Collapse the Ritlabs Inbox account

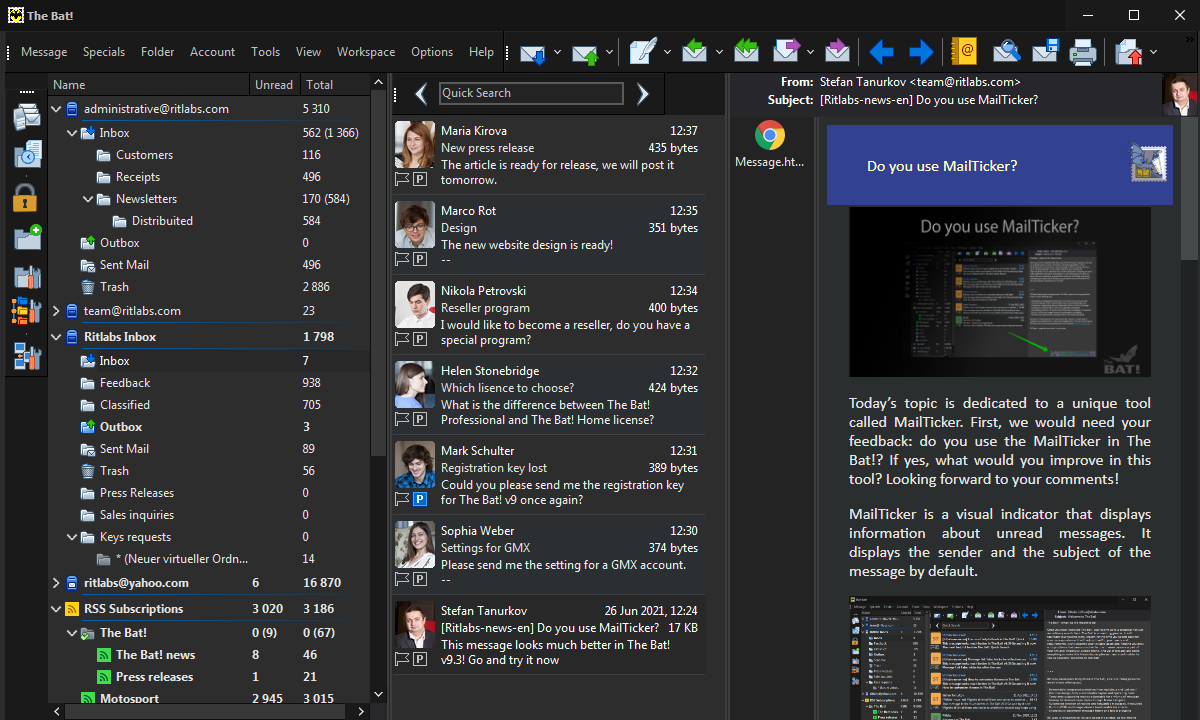56,337
